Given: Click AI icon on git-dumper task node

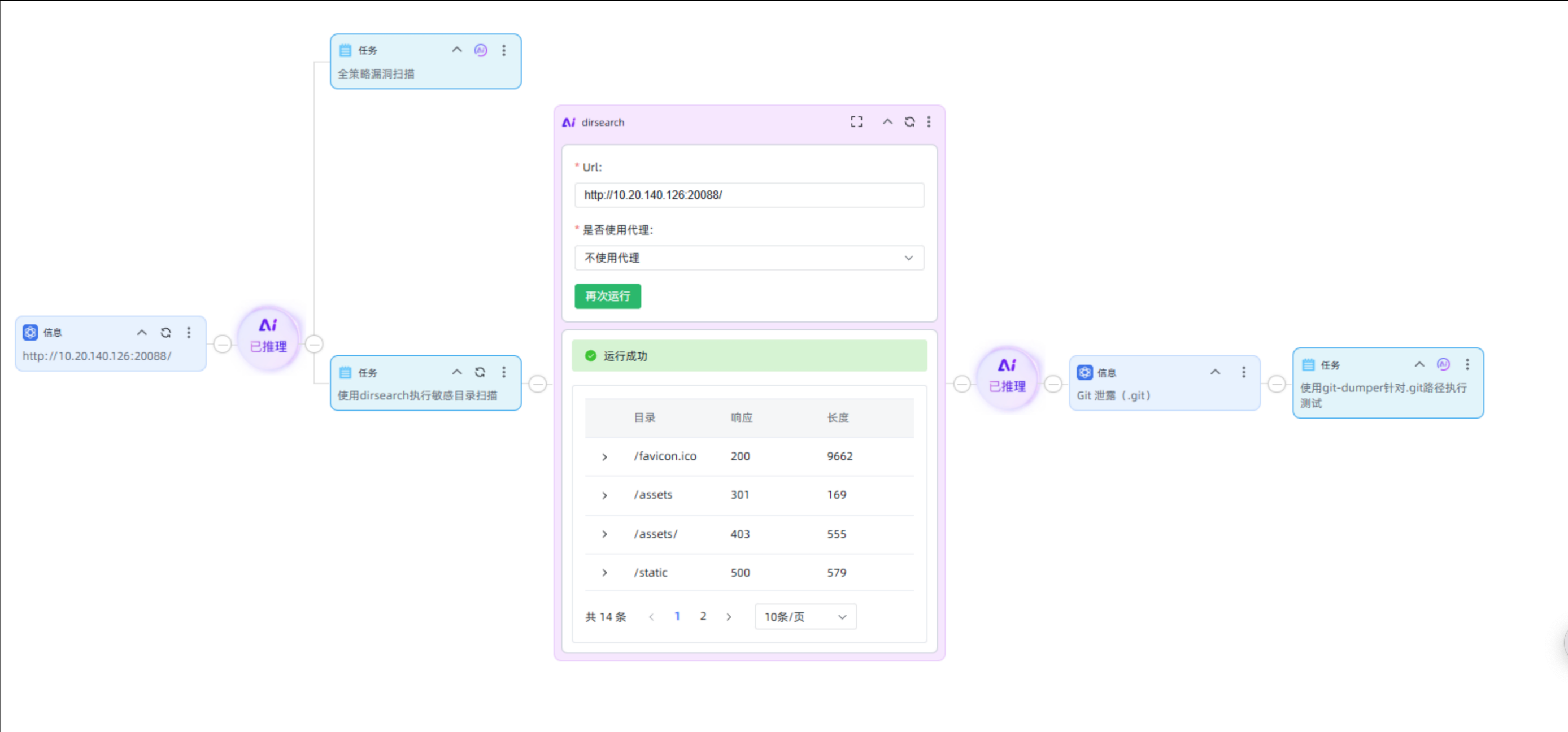Looking at the screenshot, I should point(1443,364).
